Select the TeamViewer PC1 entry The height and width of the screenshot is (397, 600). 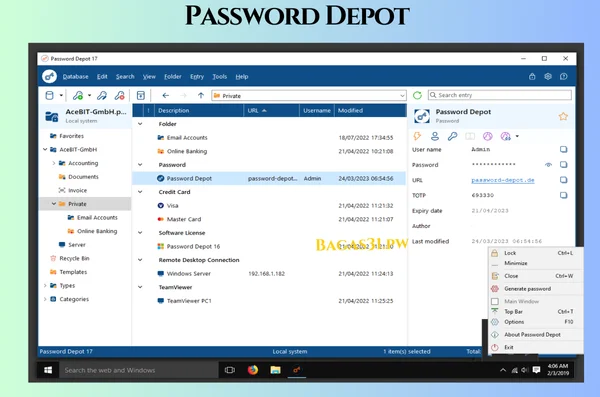click(x=269, y=301)
